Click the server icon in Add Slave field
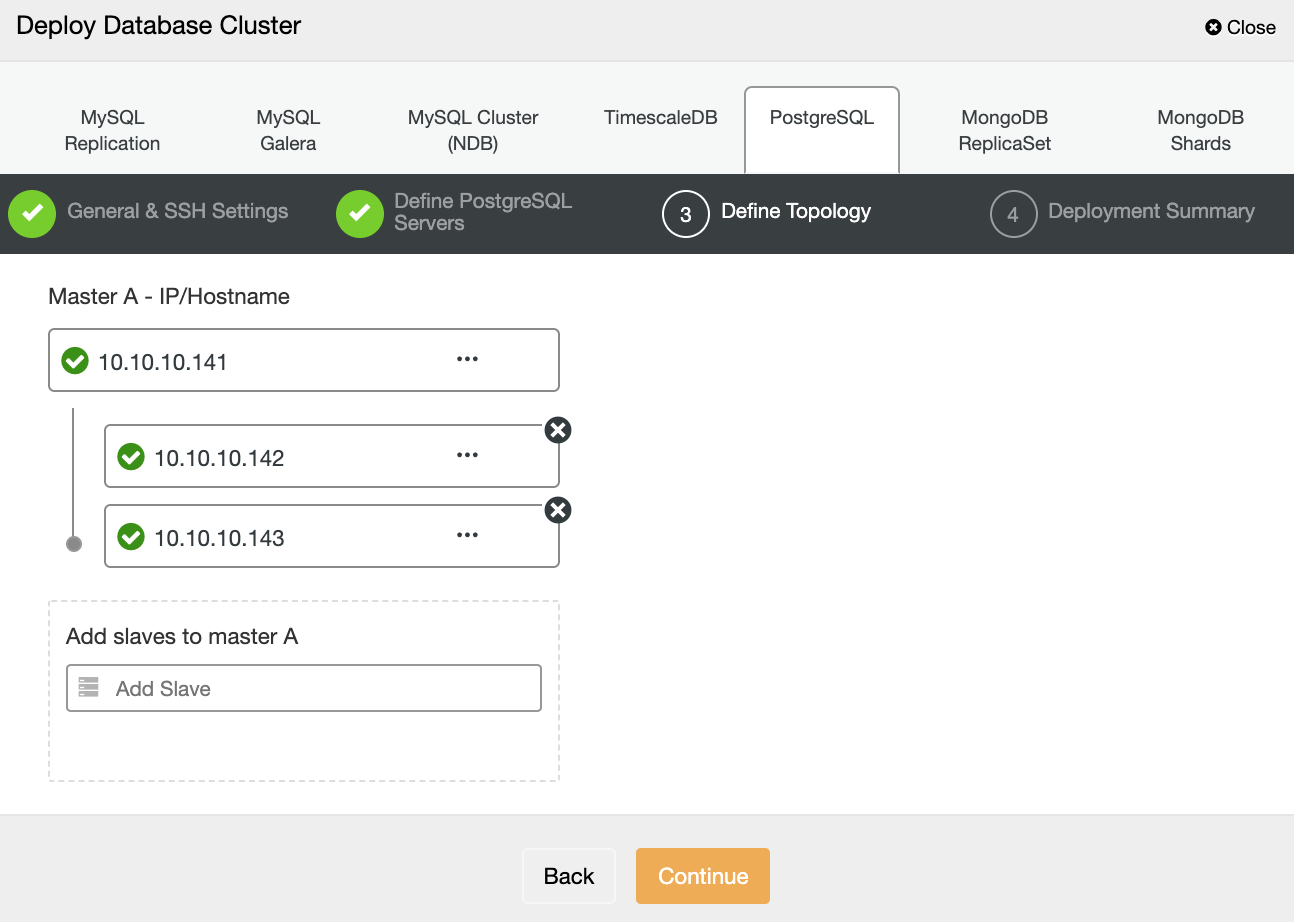 pos(89,687)
